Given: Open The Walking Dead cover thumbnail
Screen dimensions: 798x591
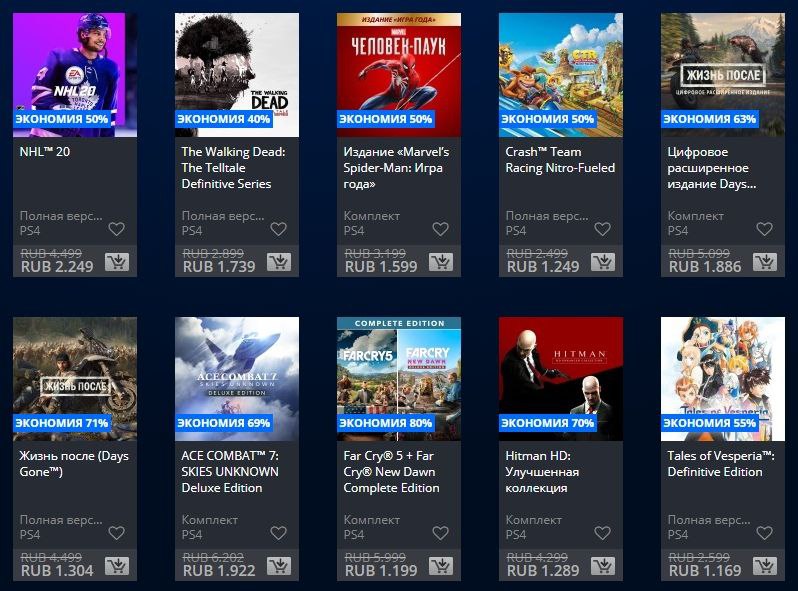Looking at the screenshot, I should coord(237,75).
